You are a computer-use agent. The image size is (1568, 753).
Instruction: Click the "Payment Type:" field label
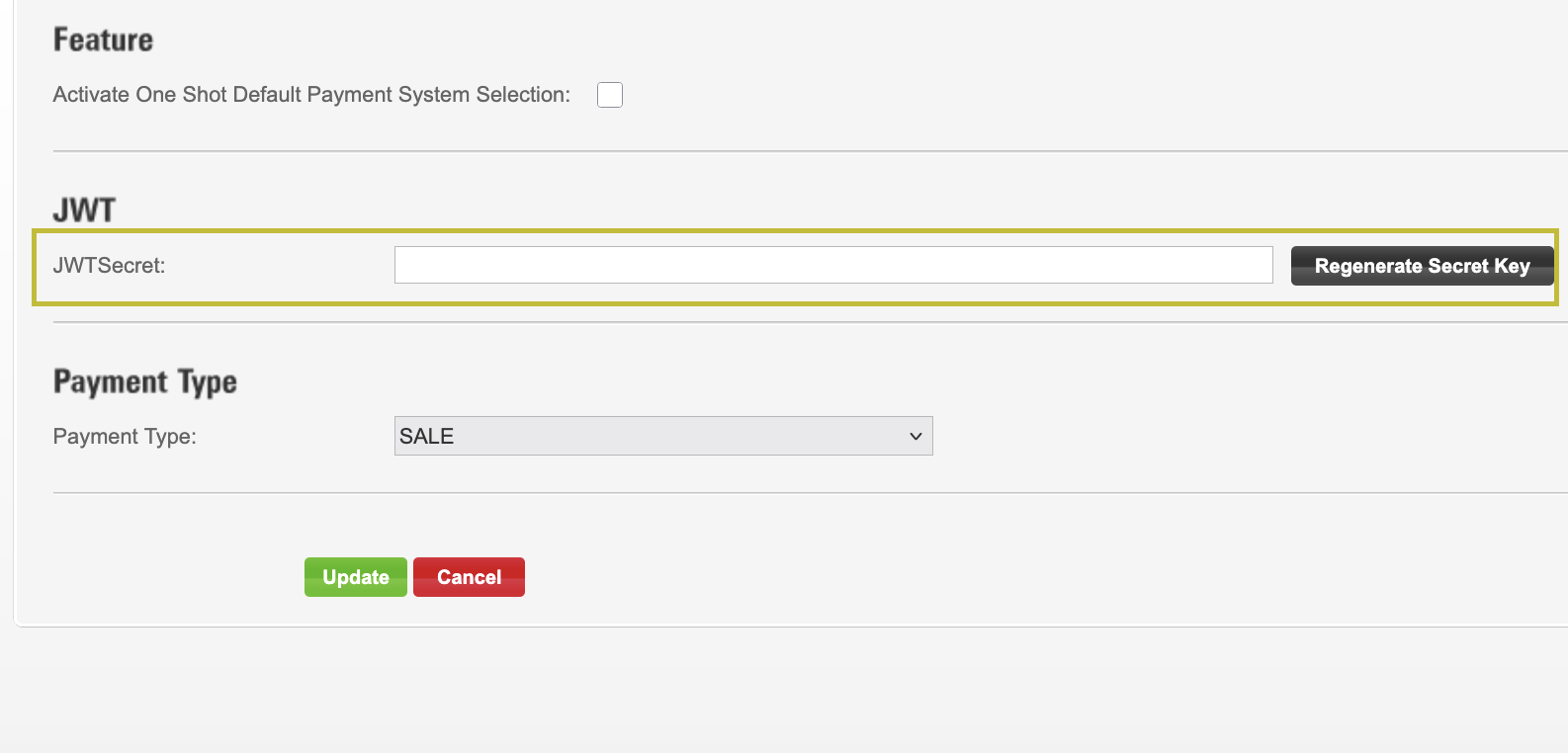point(125,437)
